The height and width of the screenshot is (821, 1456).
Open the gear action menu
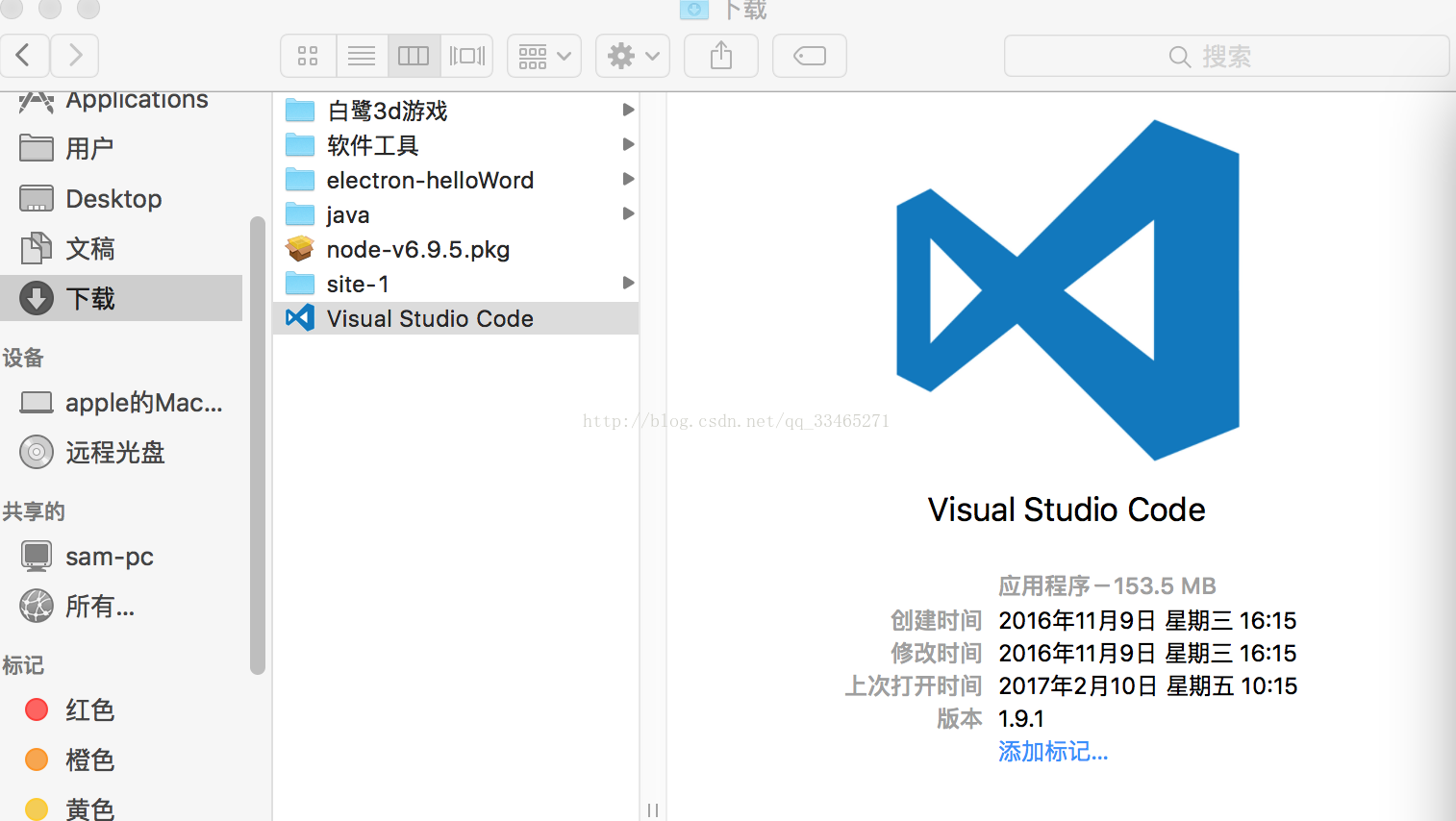click(633, 56)
